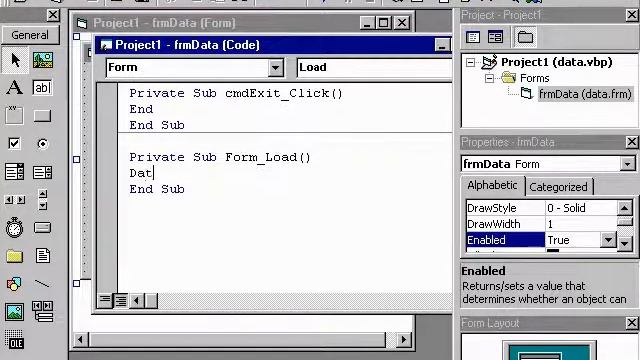Open the Object dropdown showing Form

tap(276, 67)
